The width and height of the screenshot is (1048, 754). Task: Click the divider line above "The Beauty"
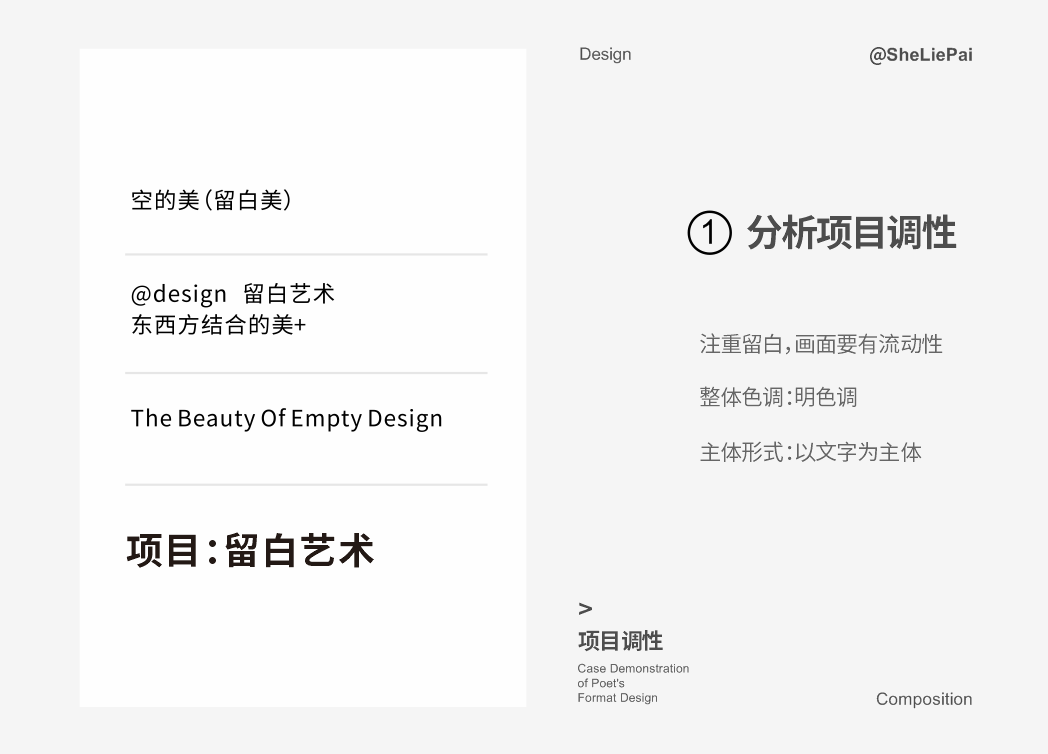pos(306,373)
